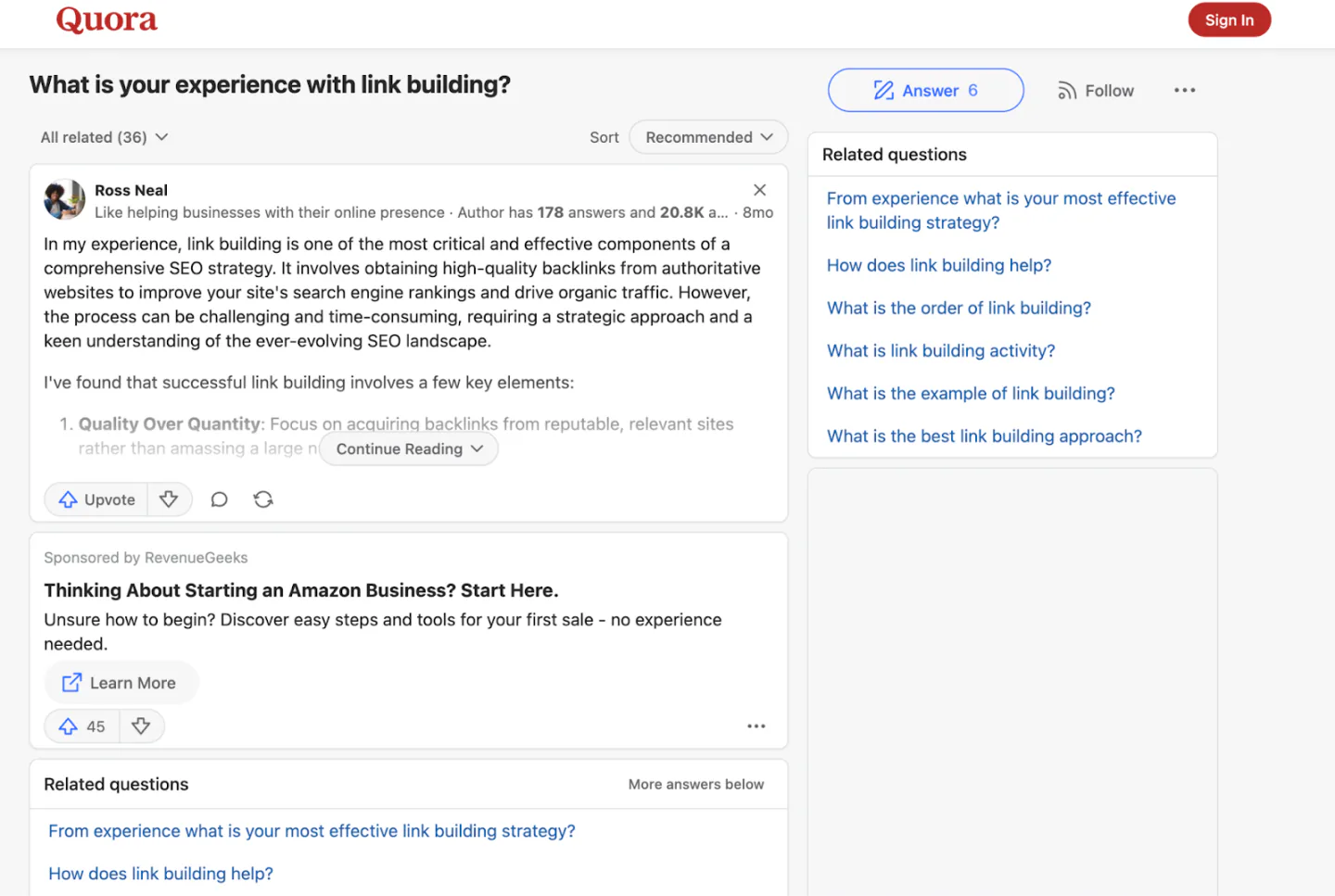Viewport: 1335px width, 896px height.
Task: Click the 8mo answer timestamp
Action: pos(757,212)
